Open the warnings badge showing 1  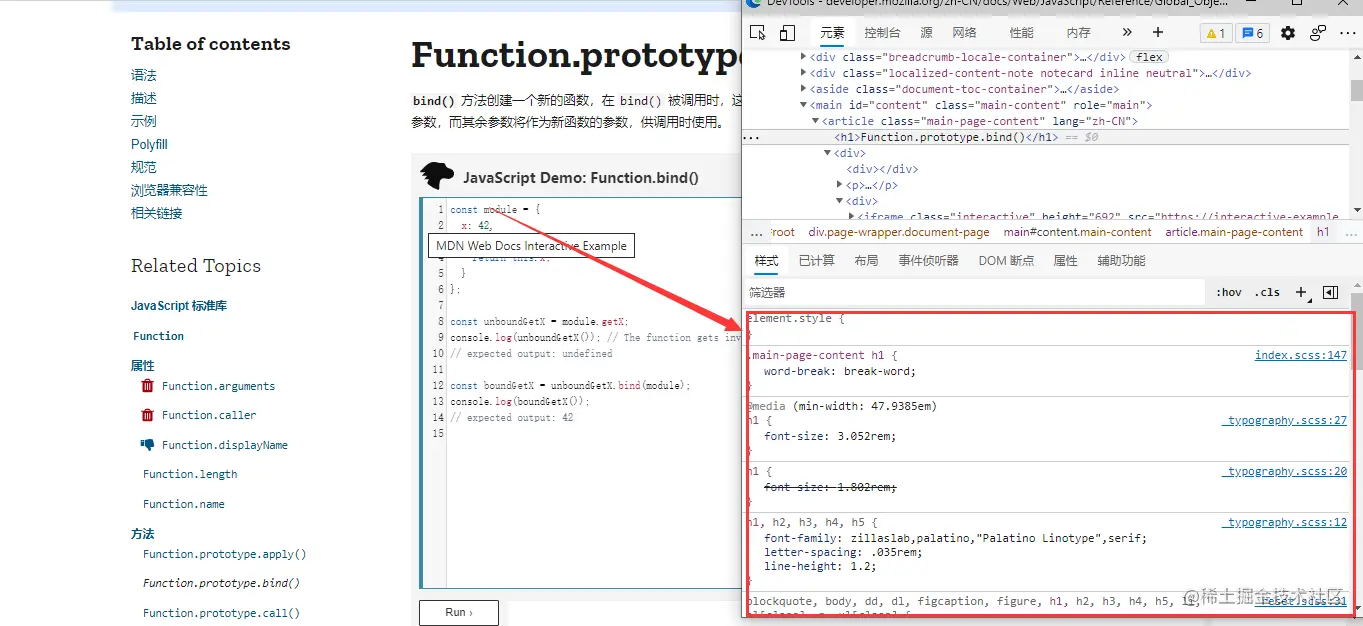coord(1216,33)
